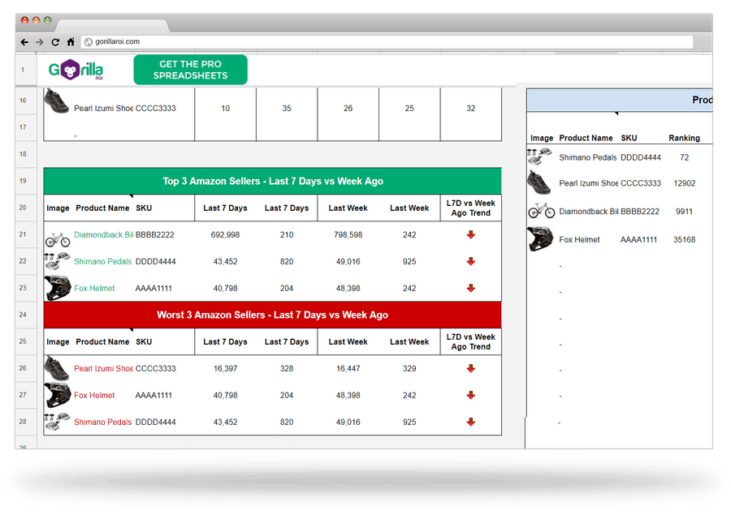Select row number 19 header

[x=23, y=181]
